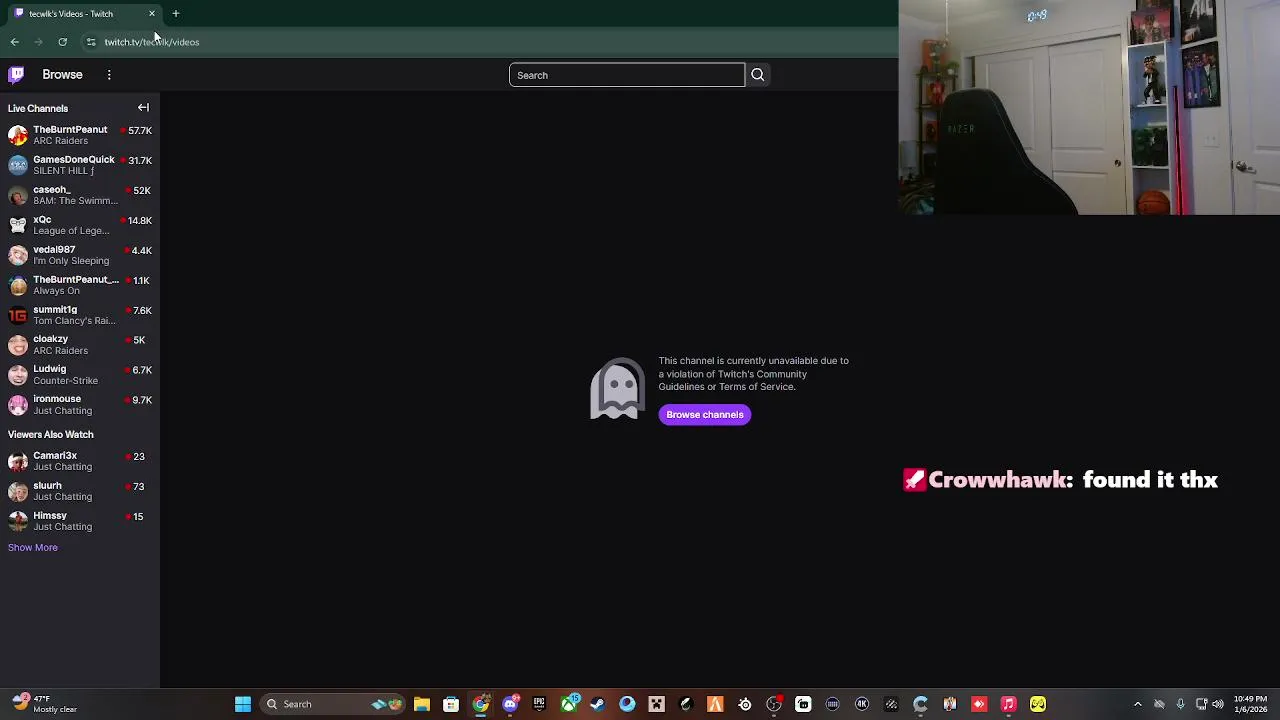Image resolution: width=1280 pixels, height=720 pixels.
Task: Open ironmouse Just Chatting channel
Action: (x=80, y=405)
